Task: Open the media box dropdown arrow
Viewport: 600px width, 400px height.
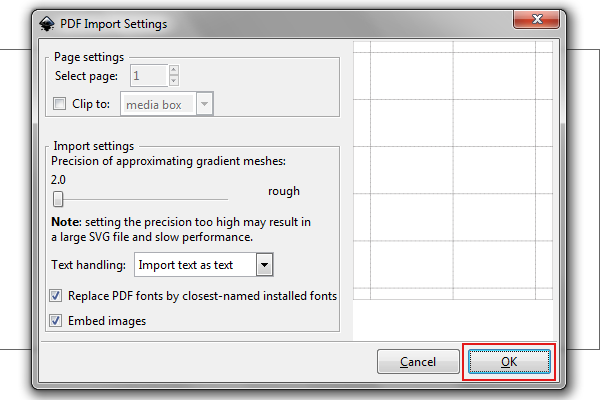Action: tap(204, 104)
